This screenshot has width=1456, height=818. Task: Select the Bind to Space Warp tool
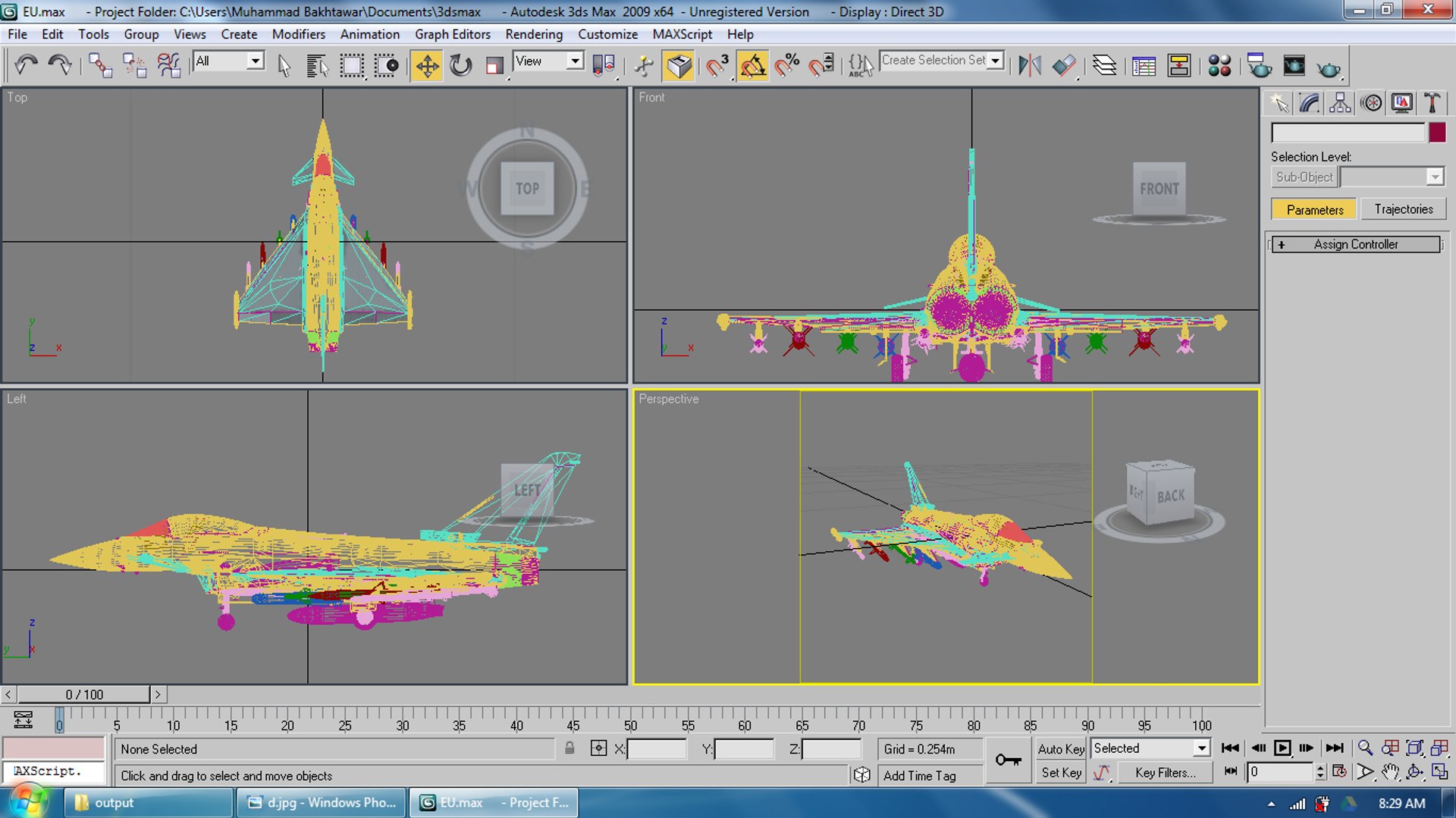(168, 65)
